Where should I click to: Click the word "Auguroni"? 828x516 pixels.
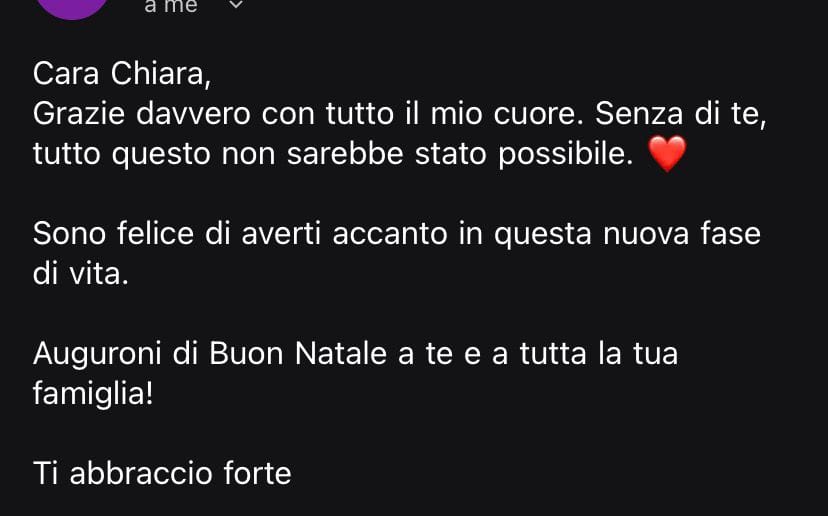point(97,353)
